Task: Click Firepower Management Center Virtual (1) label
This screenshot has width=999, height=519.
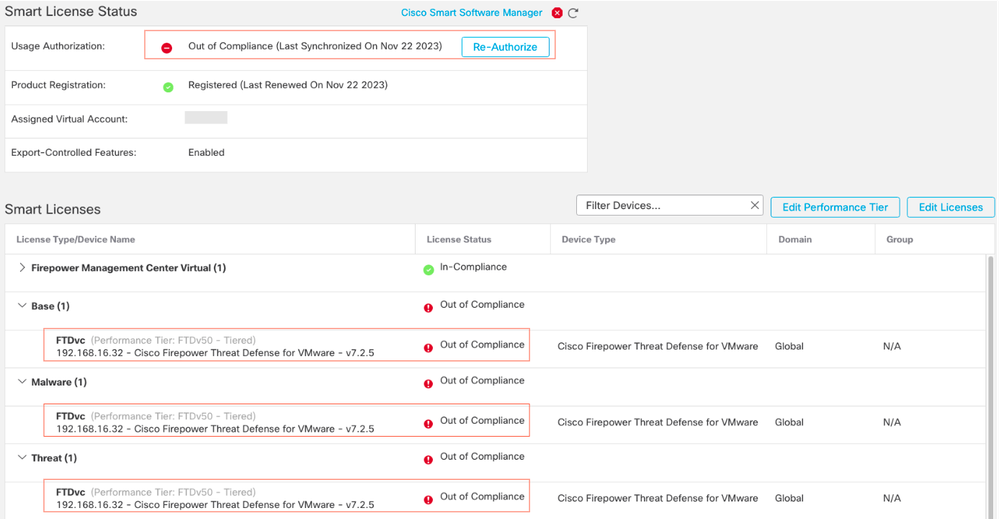Action: coord(129,268)
